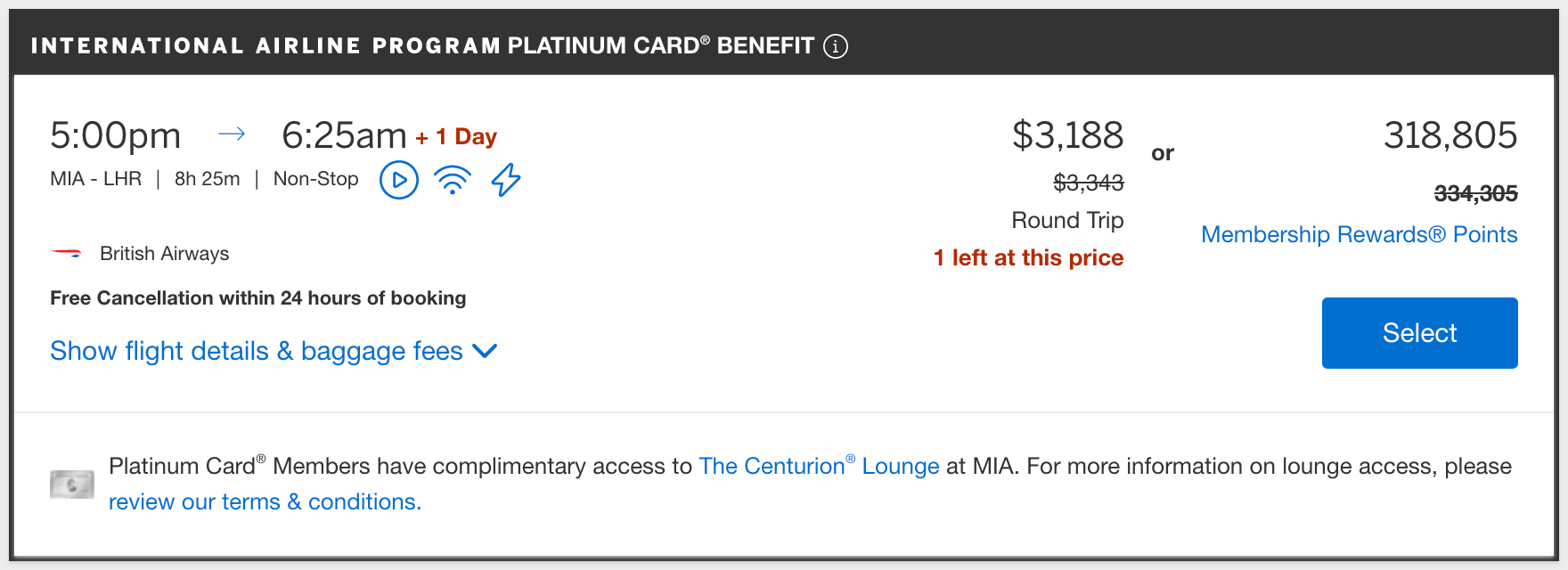Click the chevron next to baggage fees
This screenshot has height=570, width=1568.
click(x=485, y=351)
